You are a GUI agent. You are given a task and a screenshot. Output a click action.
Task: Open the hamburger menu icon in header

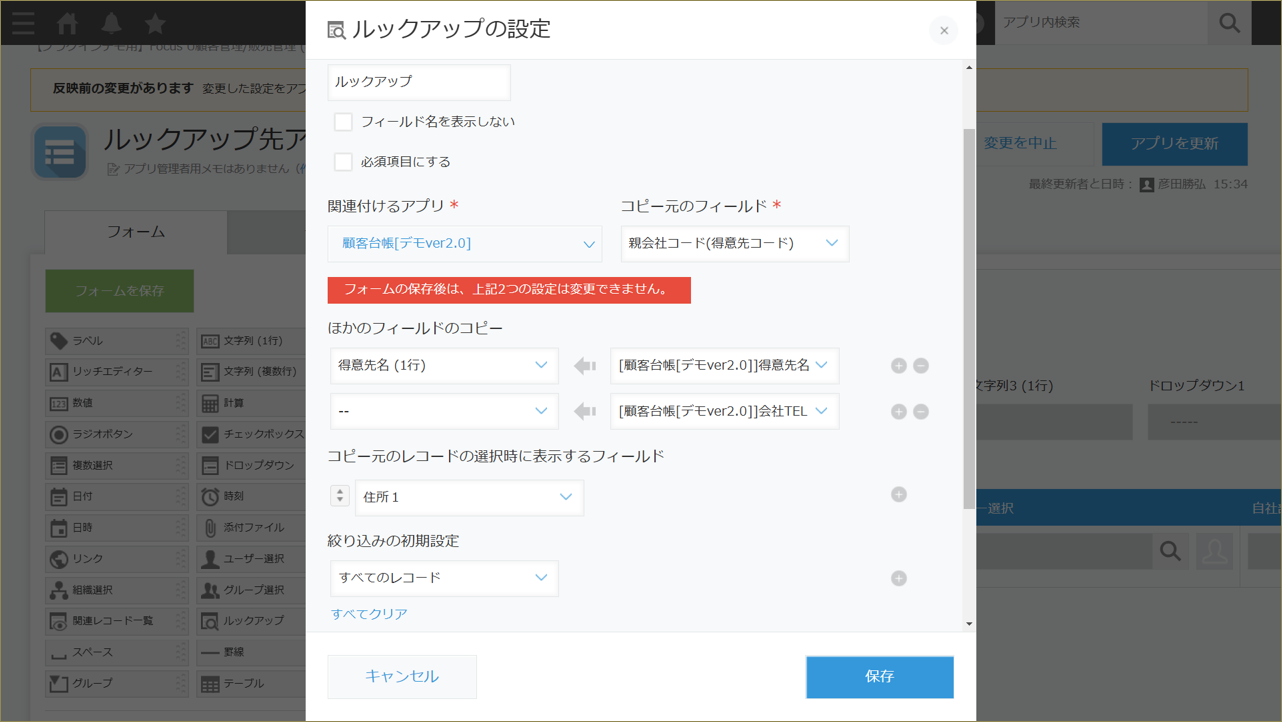click(22, 23)
